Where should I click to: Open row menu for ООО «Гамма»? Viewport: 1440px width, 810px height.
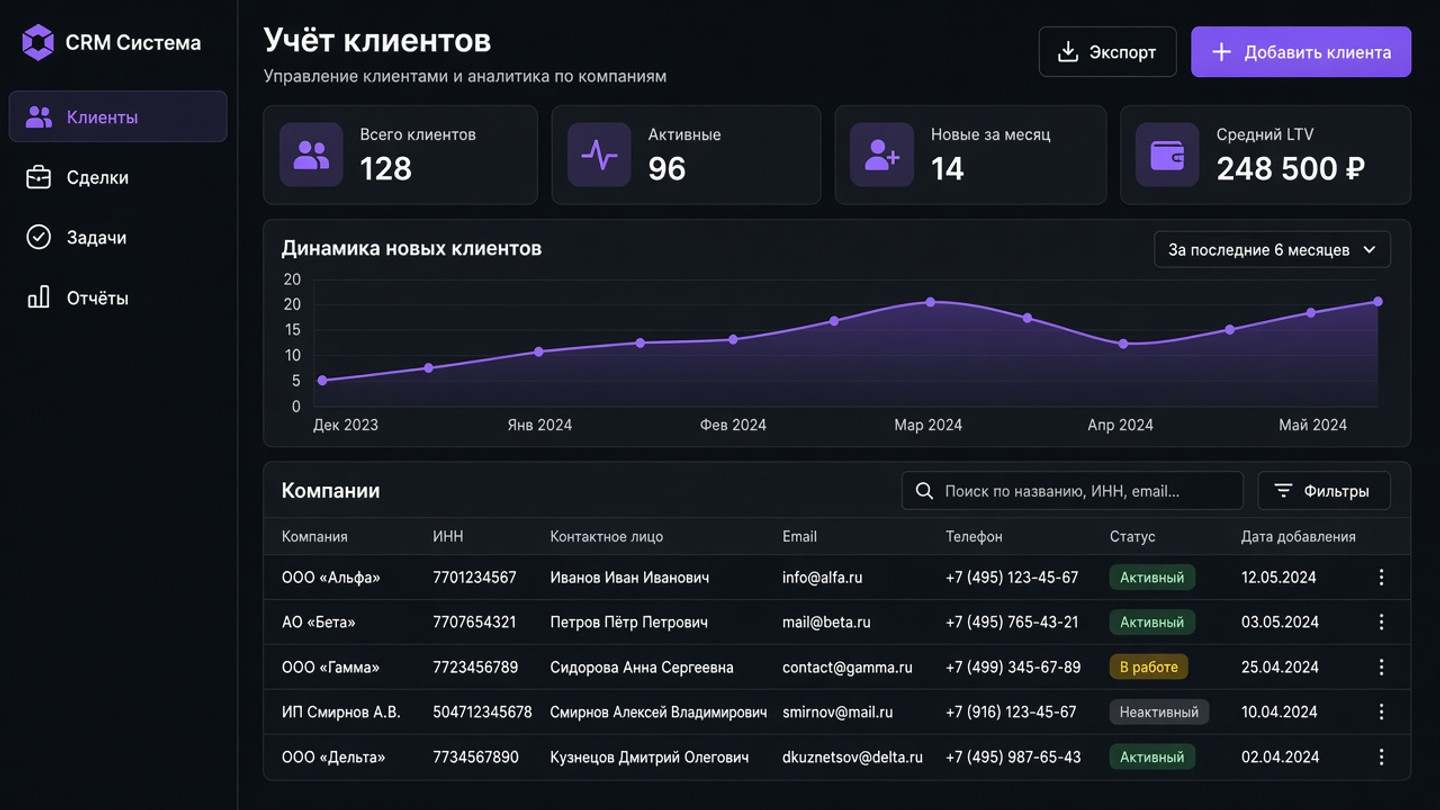[1381, 667]
